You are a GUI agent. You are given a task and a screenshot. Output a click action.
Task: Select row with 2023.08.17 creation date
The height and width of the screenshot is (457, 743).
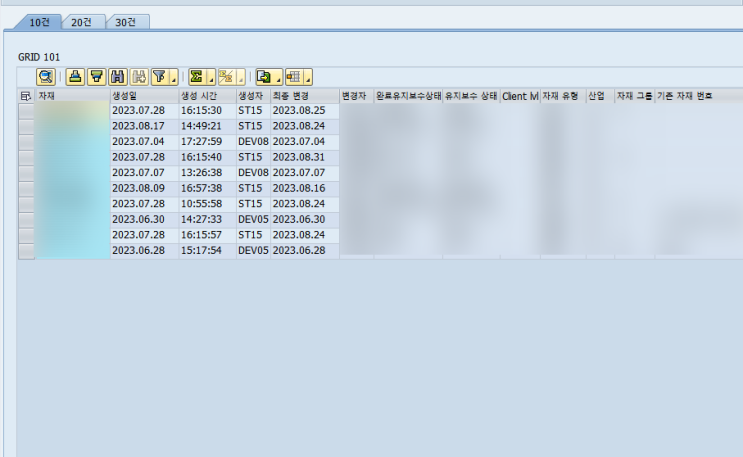tap(27, 126)
